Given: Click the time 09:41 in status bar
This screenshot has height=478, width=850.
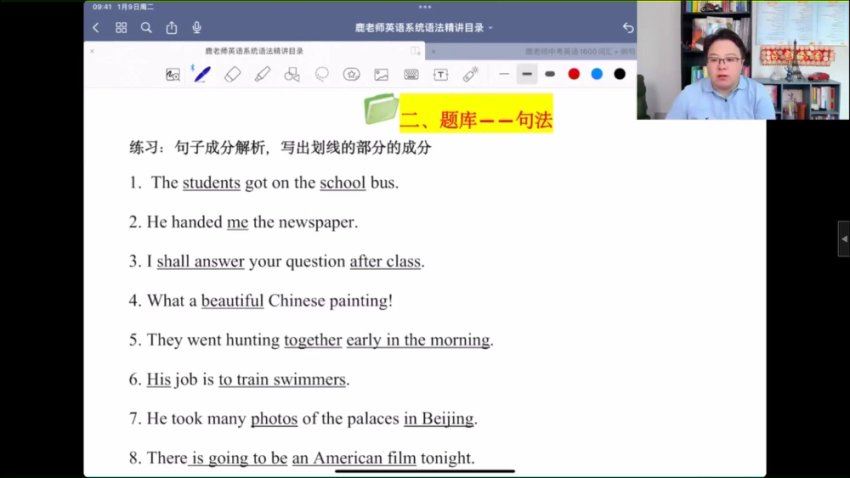Looking at the screenshot, I should click(102, 7).
